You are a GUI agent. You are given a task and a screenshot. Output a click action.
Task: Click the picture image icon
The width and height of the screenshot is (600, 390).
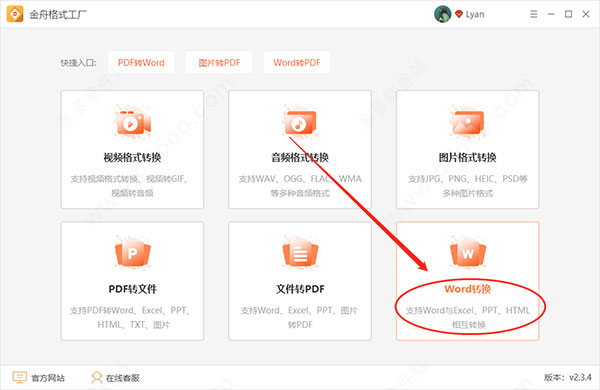click(468, 122)
